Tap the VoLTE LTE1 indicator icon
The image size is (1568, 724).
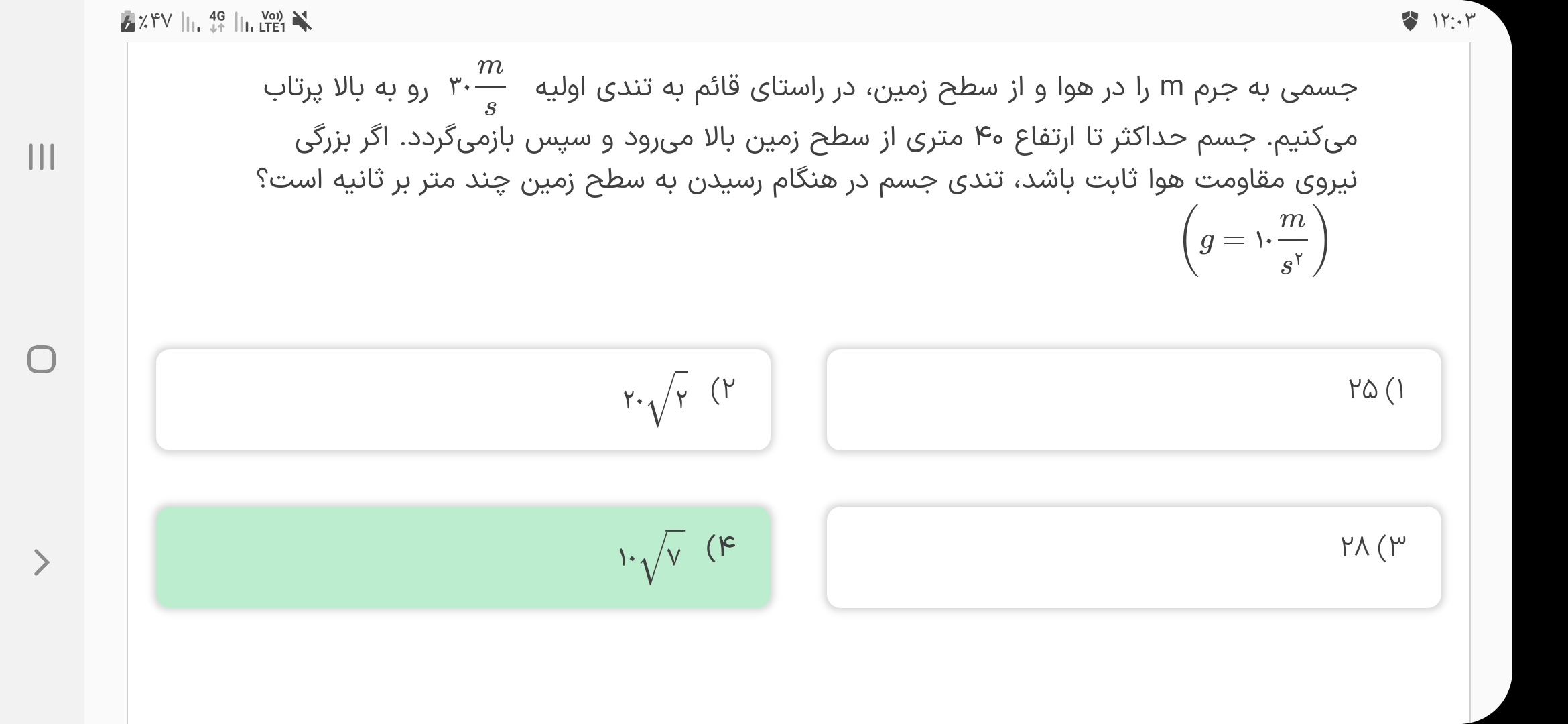[272, 22]
